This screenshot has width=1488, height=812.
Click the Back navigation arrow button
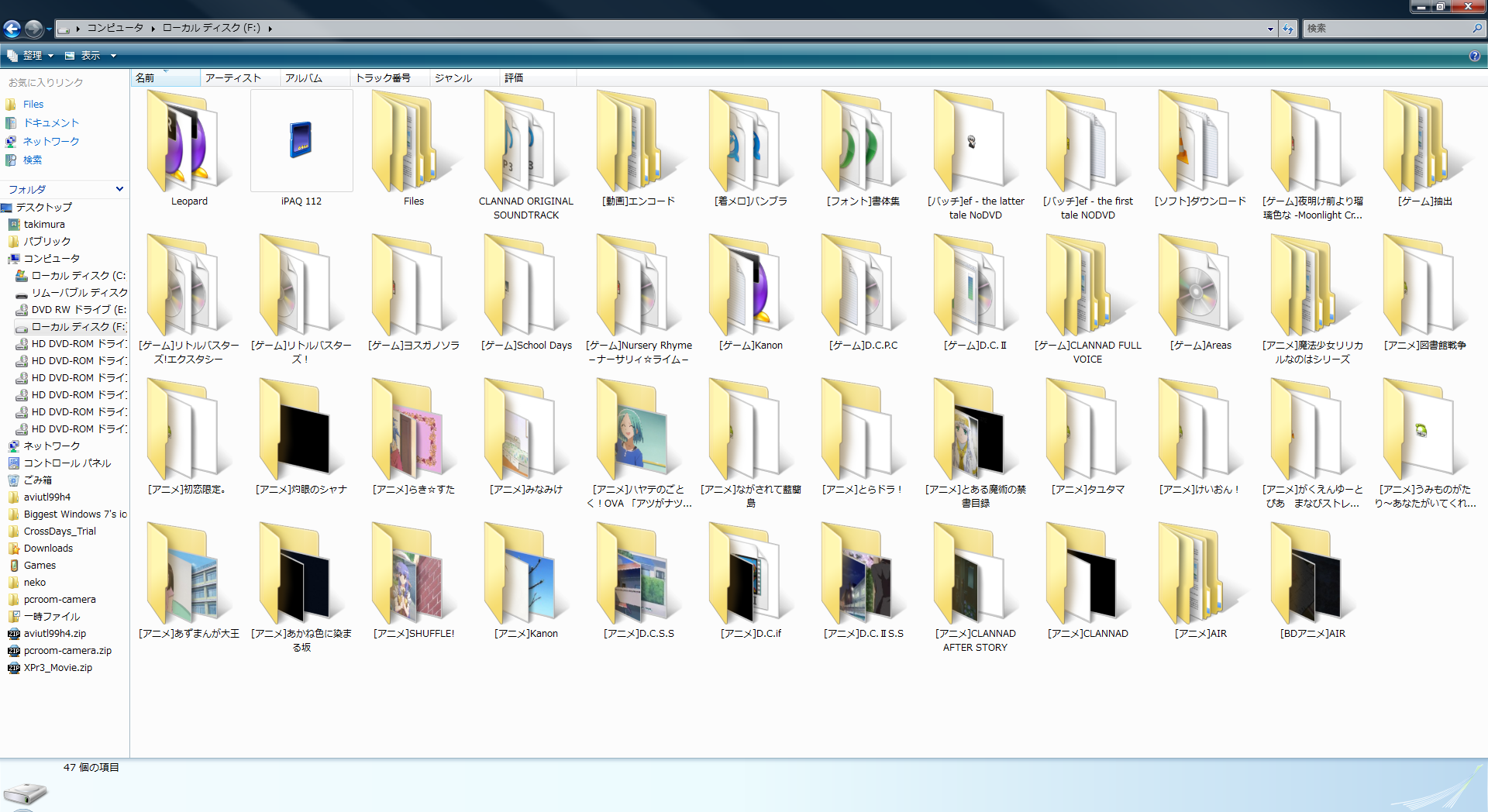[x=12, y=29]
